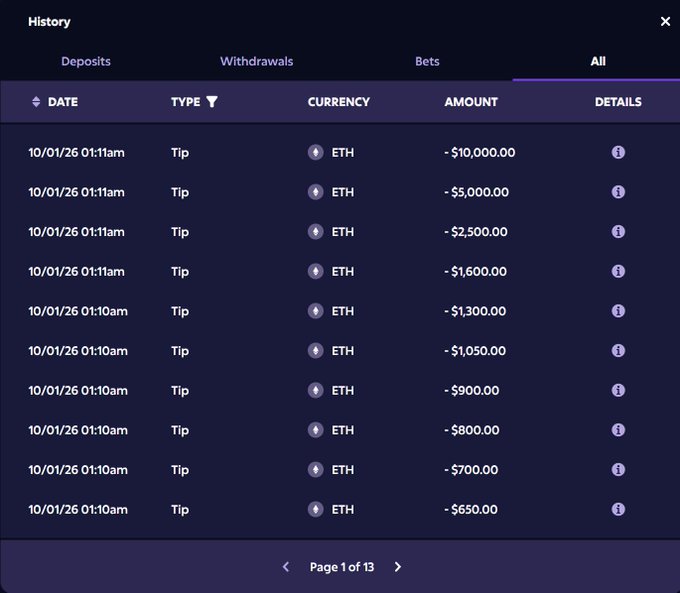This screenshot has width=680, height=593.
Task: Click the ETH coin icon in the $10,000.00 row
Action: click(x=316, y=152)
